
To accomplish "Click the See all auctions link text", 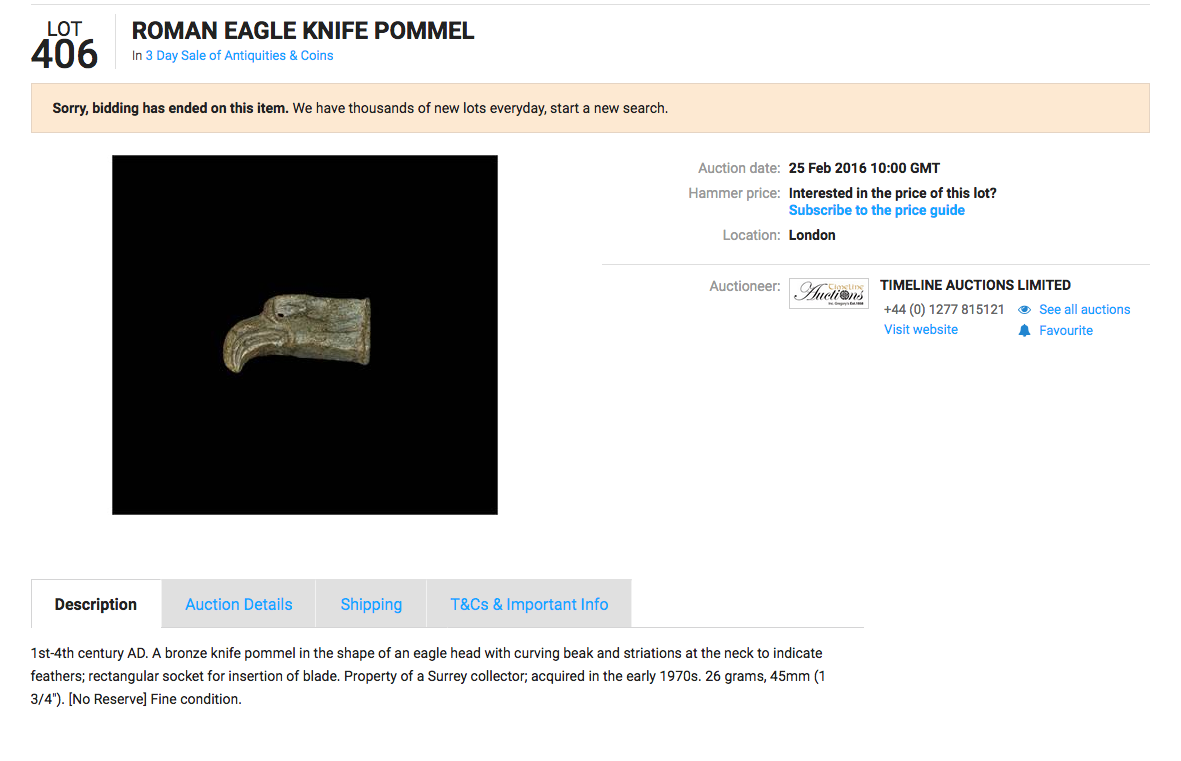I will point(1084,310).
